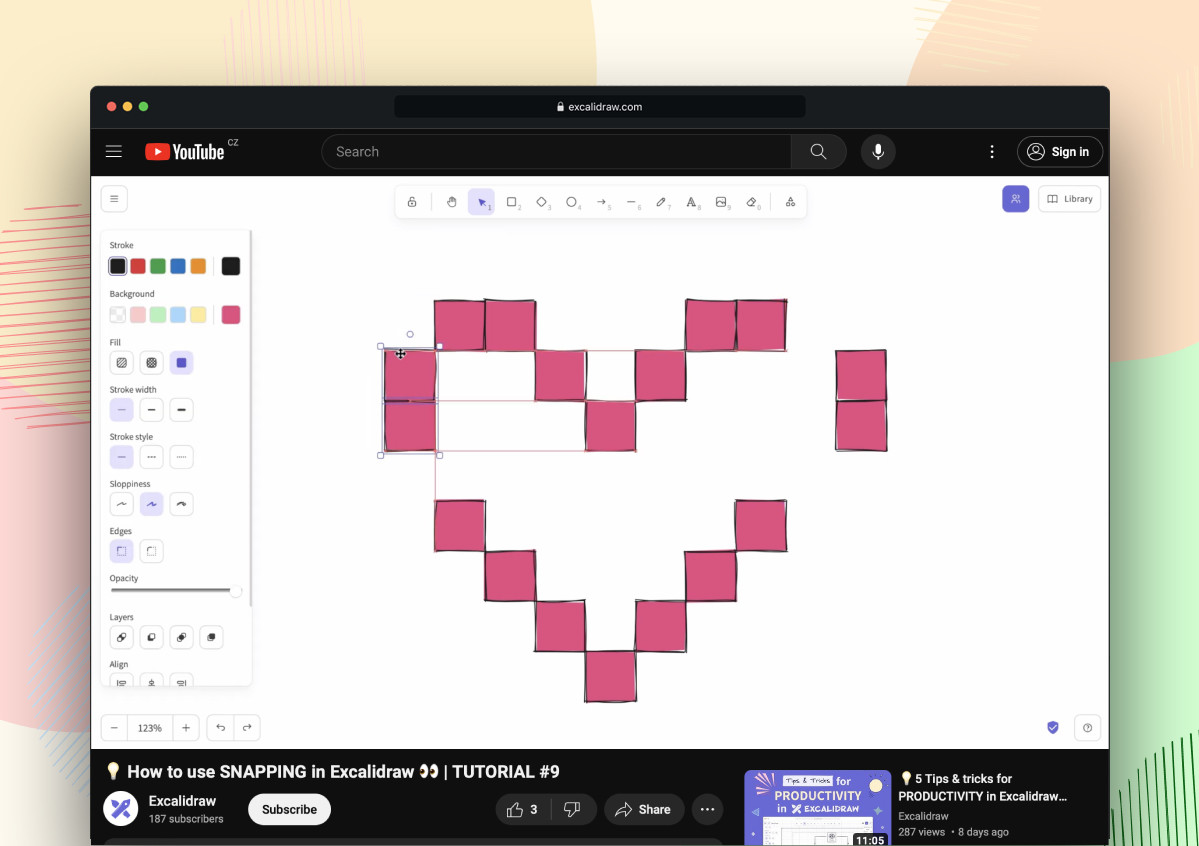1199x846 pixels.
Task: Select the Draw pencil tool
Action: point(661,202)
